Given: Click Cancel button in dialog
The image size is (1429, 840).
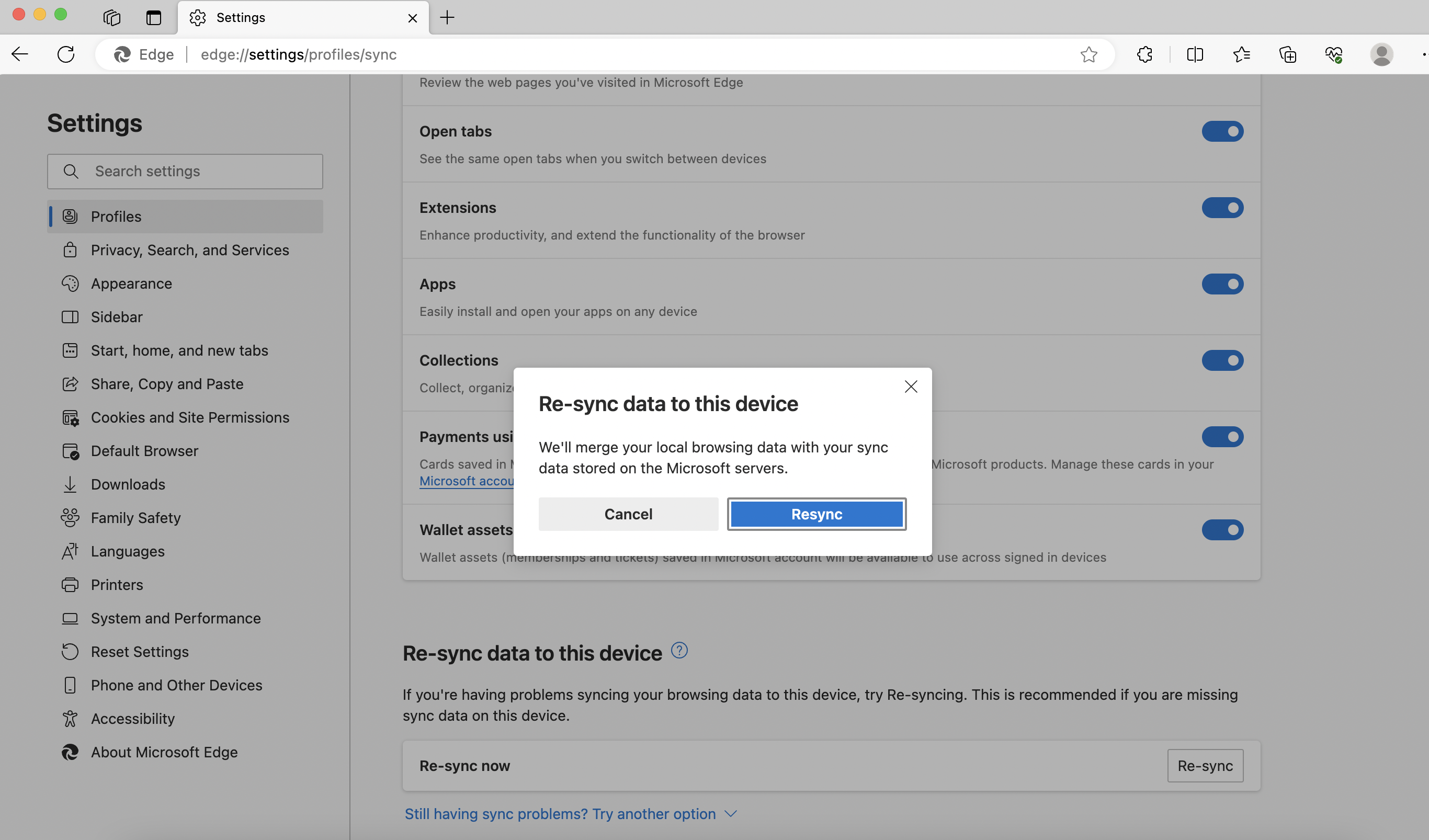Looking at the screenshot, I should [x=628, y=514].
